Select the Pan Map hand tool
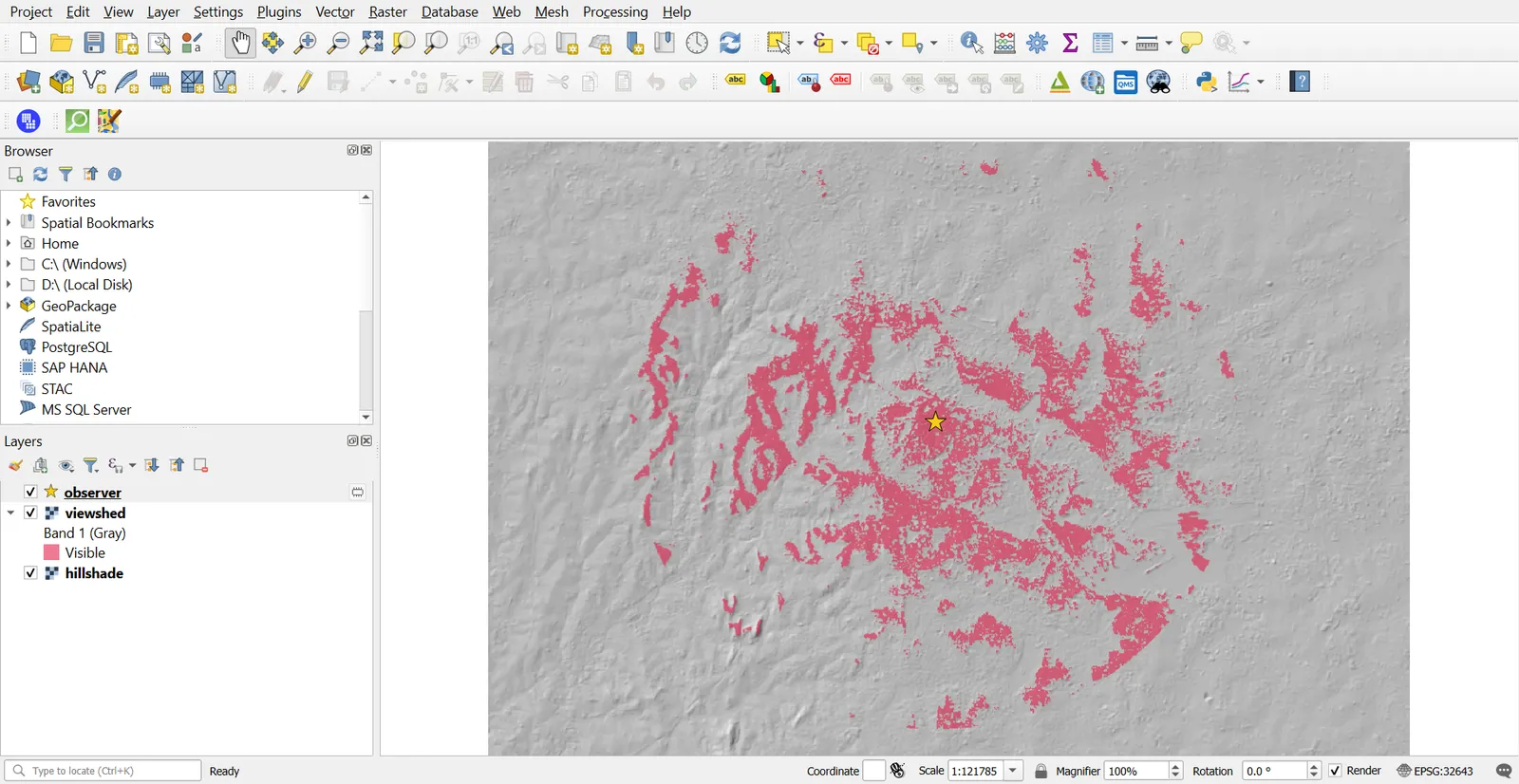The image size is (1519, 784). click(241, 43)
